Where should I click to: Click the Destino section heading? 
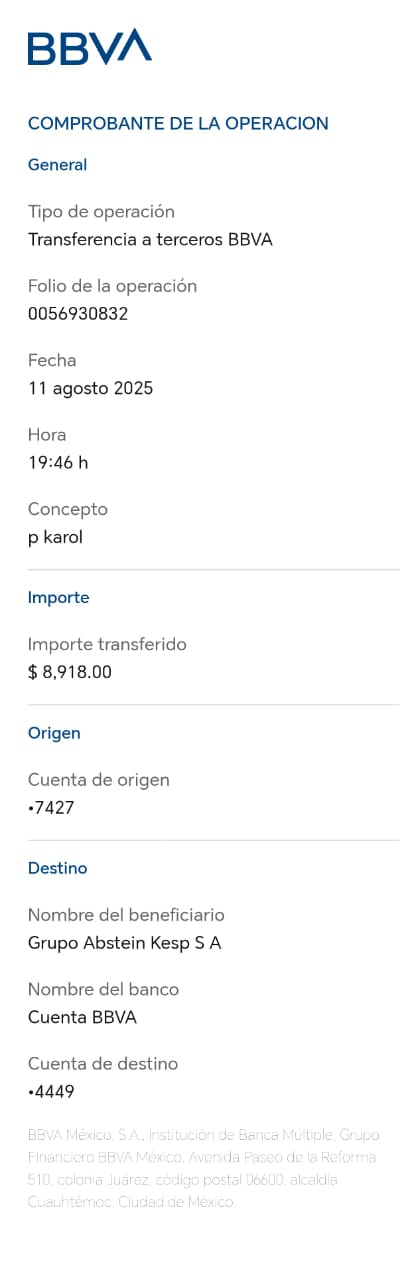(57, 868)
